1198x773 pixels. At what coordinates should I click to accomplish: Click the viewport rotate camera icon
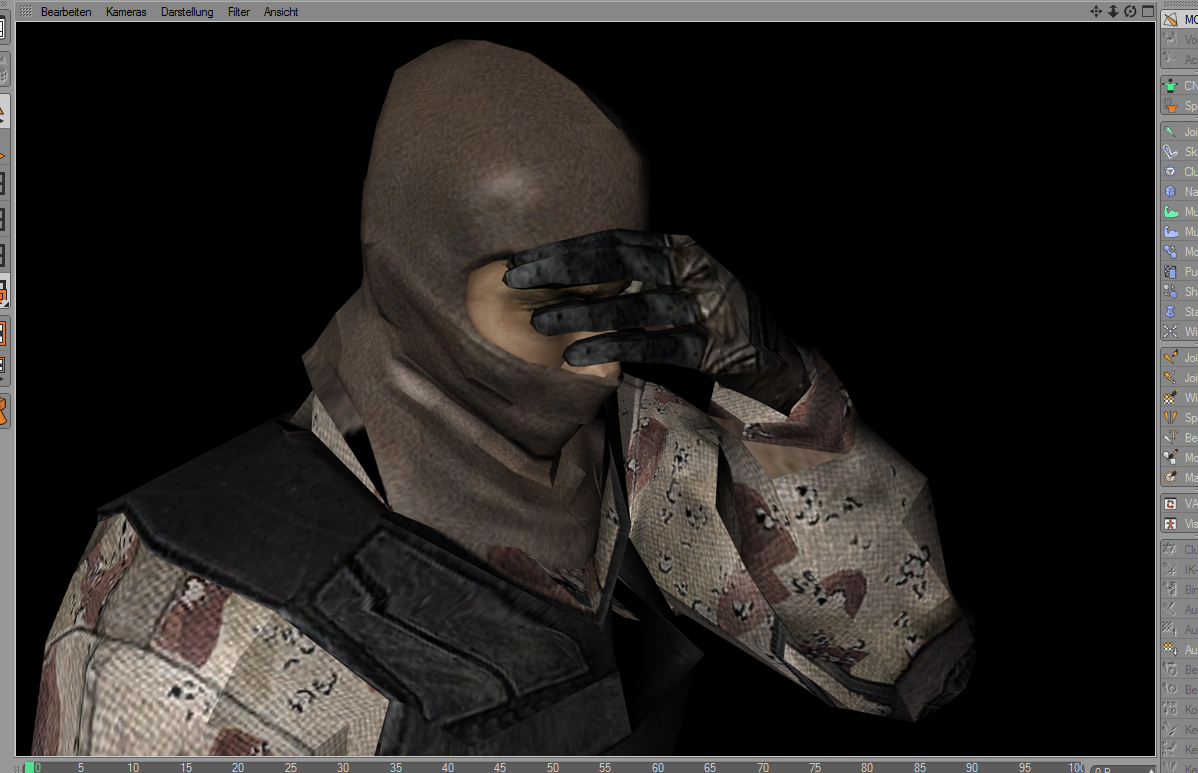pos(1129,12)
